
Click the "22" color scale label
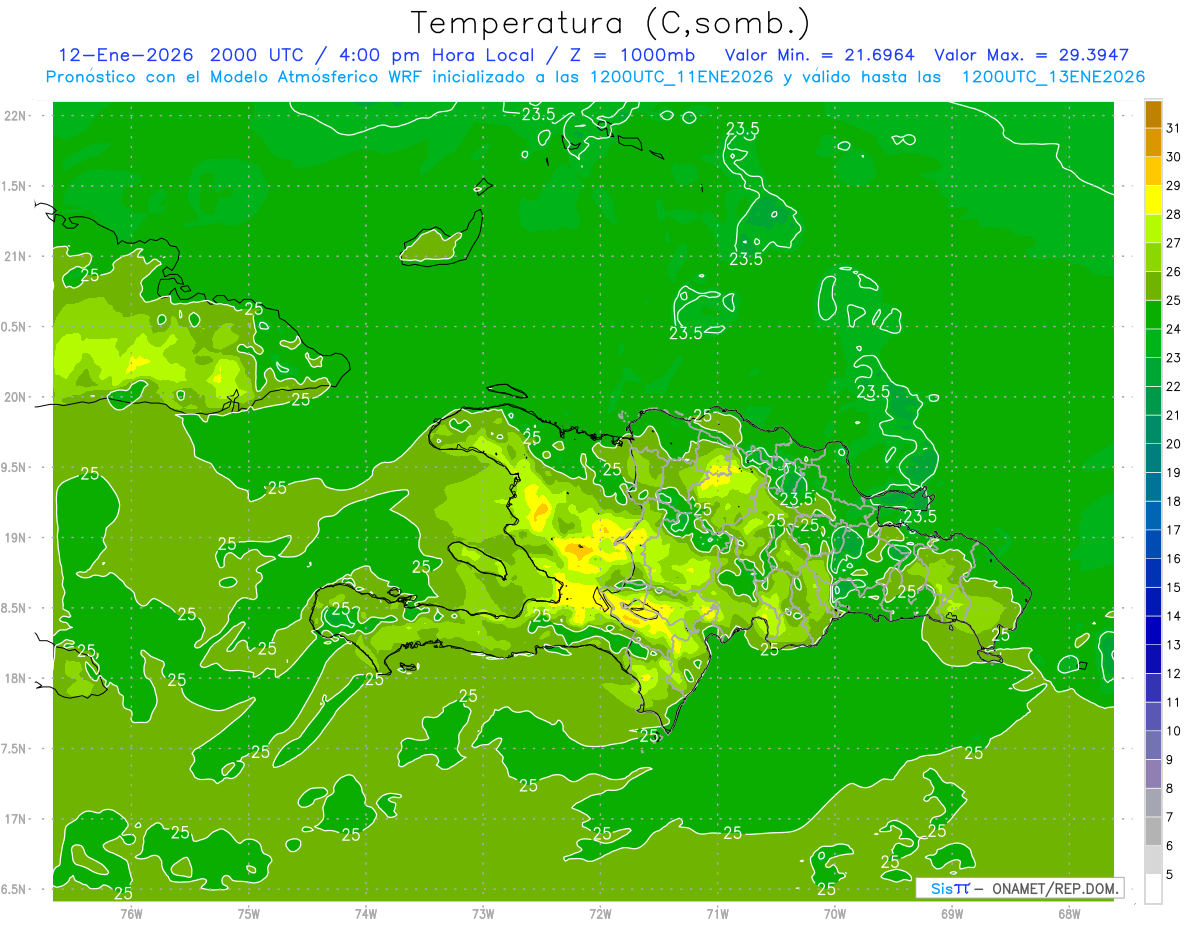1174,387
